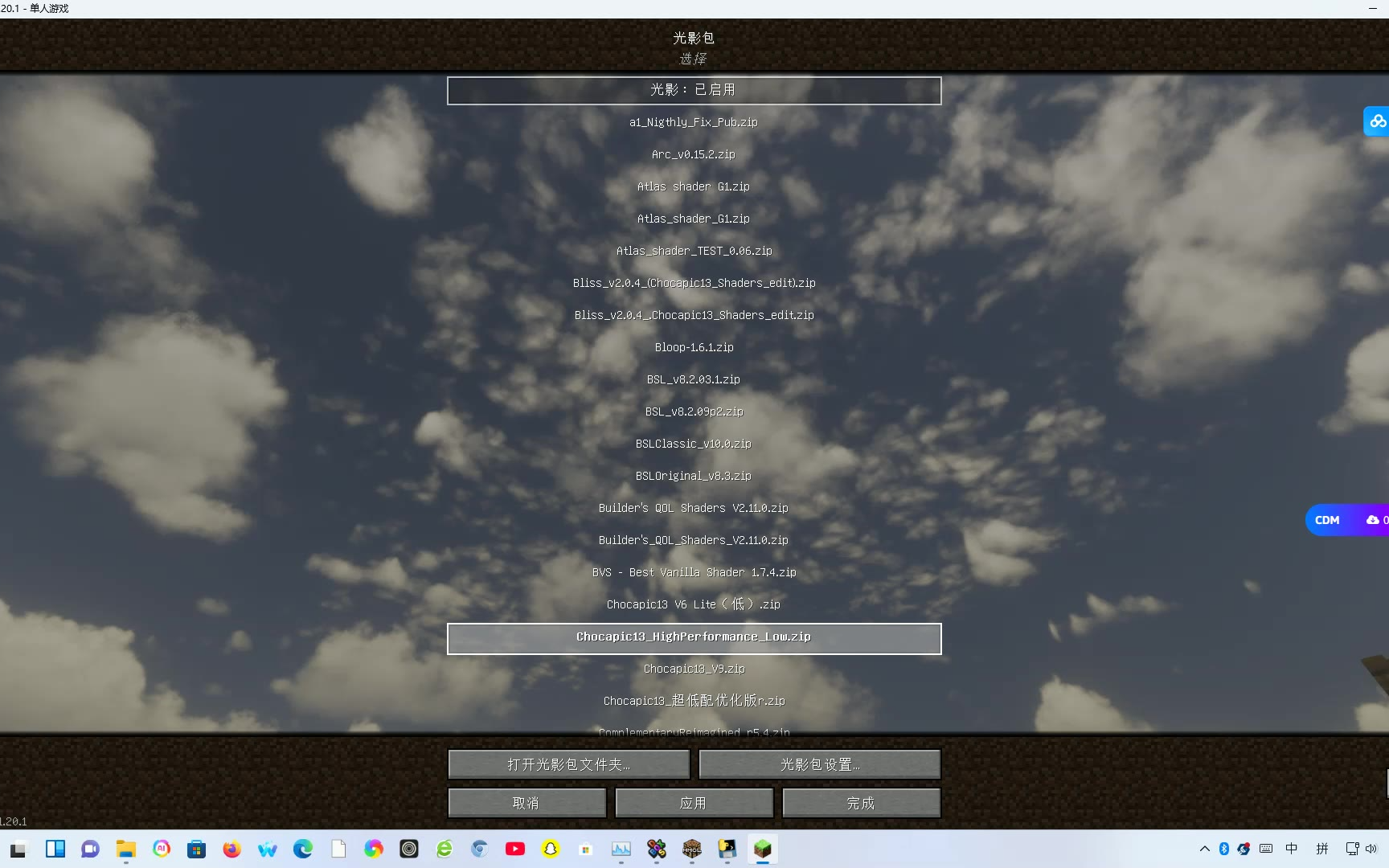Select Builder's QOL Shaders V2.11.0.zip with spaces
This screenshot has height=868, width=1389.
tap(694, 508)
